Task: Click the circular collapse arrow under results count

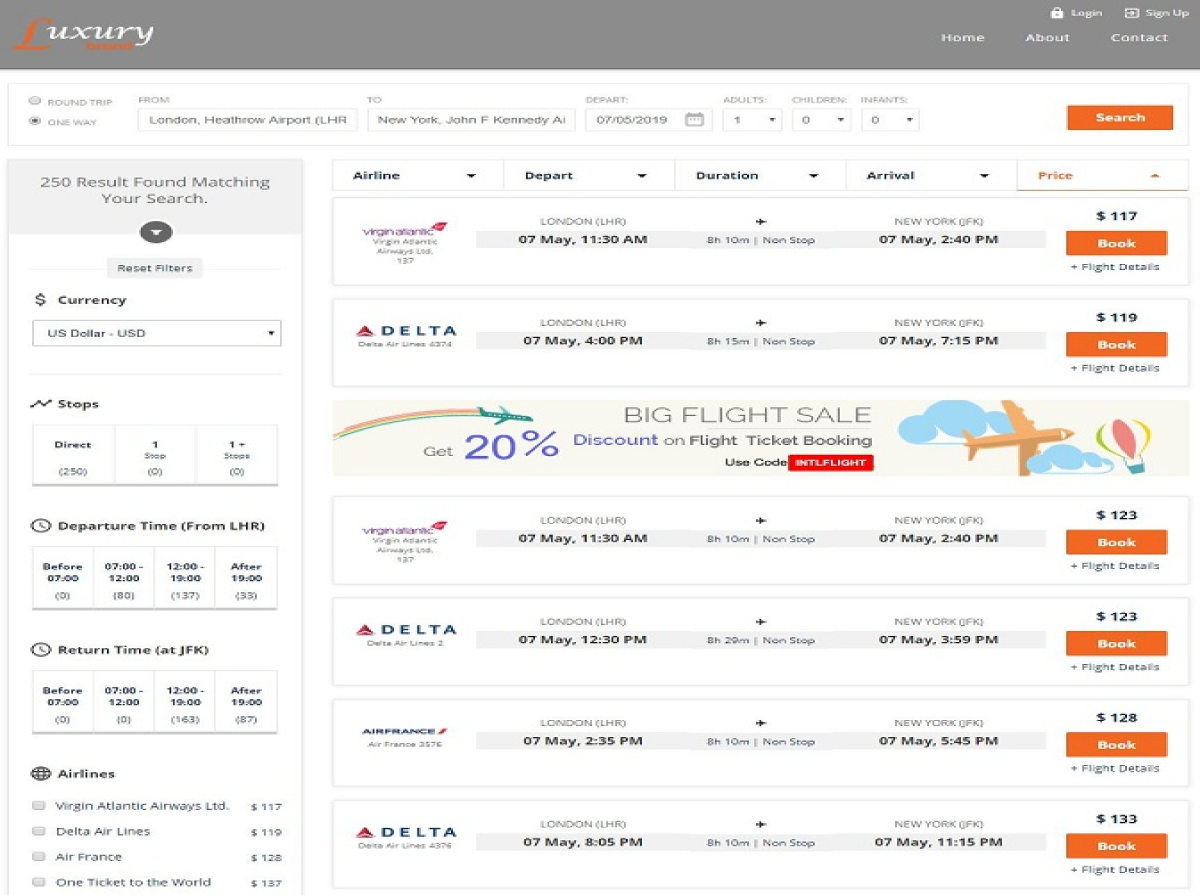Action: (x=157, y=233)
